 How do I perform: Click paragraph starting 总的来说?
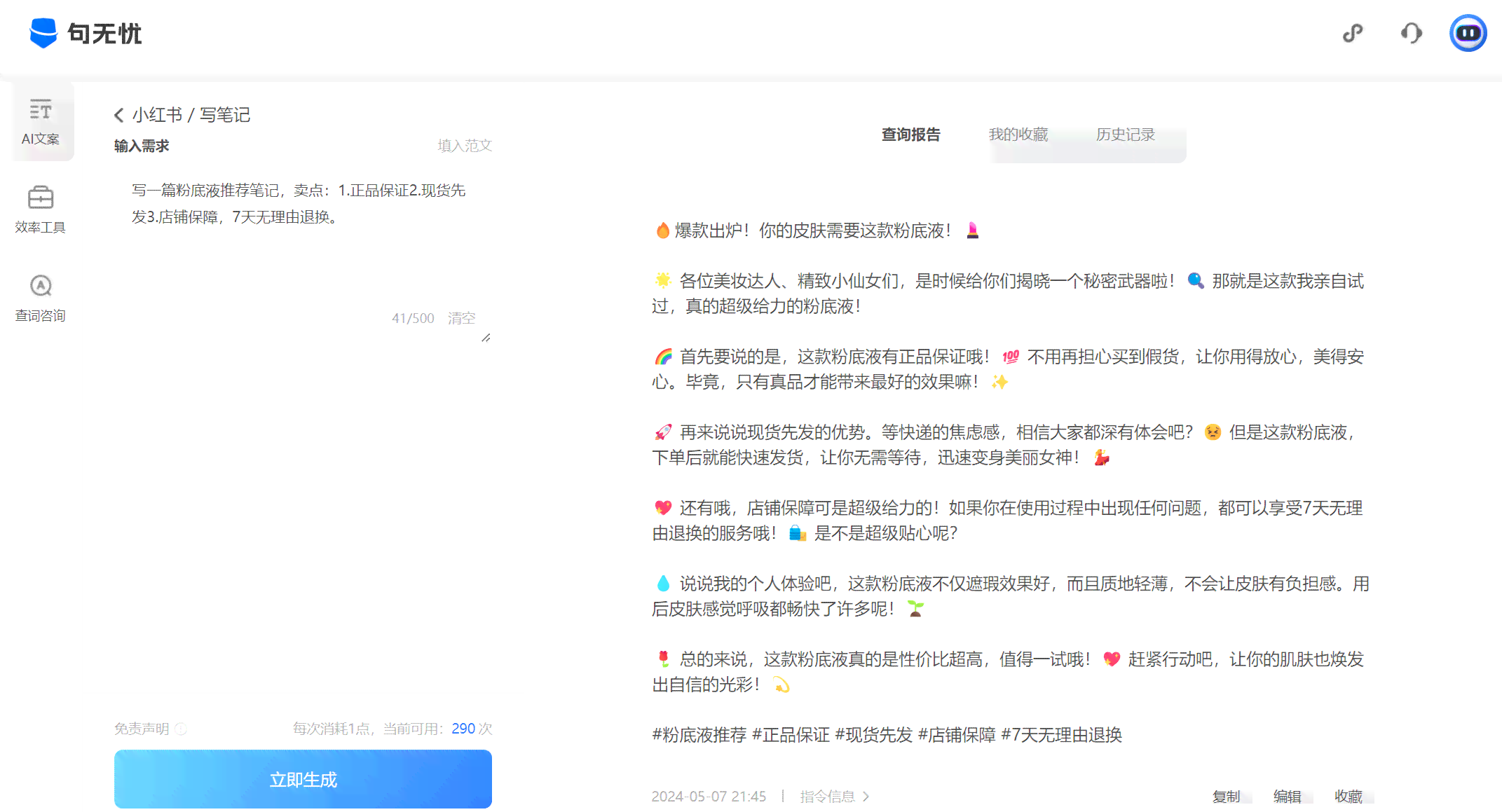tap(1008, 672)
